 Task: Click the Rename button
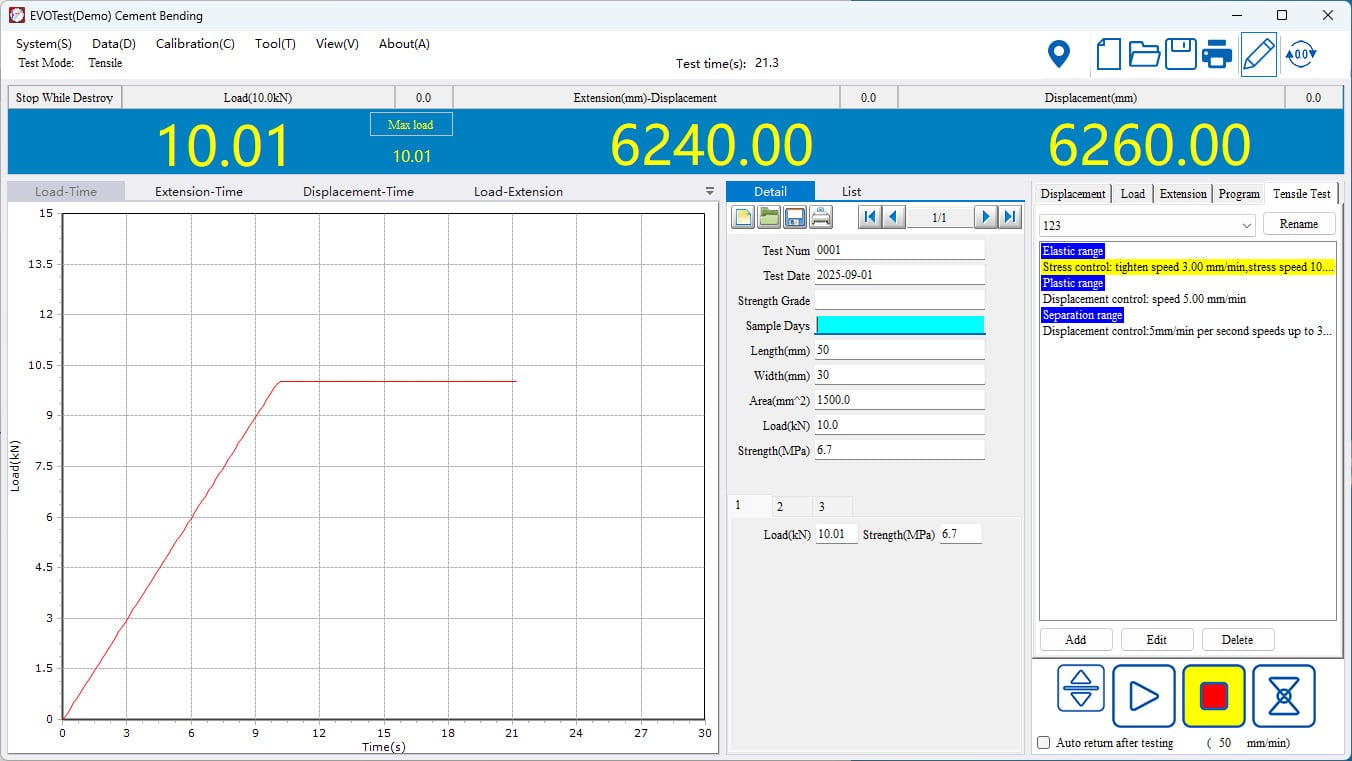1298,224
